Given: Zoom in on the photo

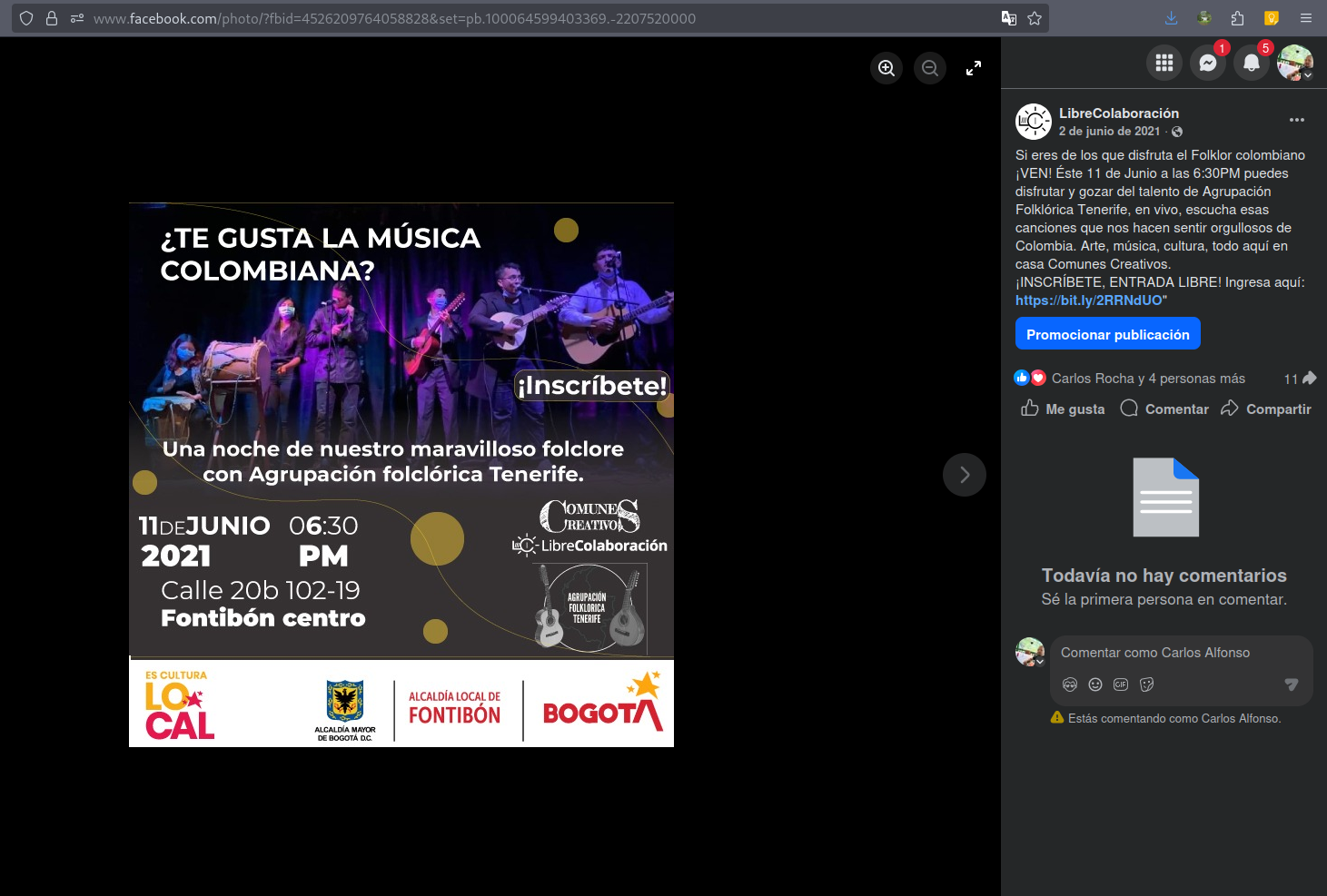Looking at the screenshot, I should coord(886,68).
